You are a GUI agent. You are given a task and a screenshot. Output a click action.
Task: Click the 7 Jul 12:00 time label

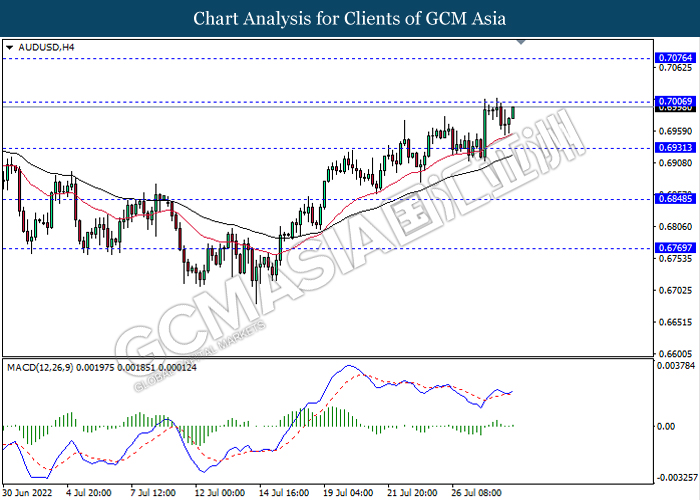click(x=153, y=493)
